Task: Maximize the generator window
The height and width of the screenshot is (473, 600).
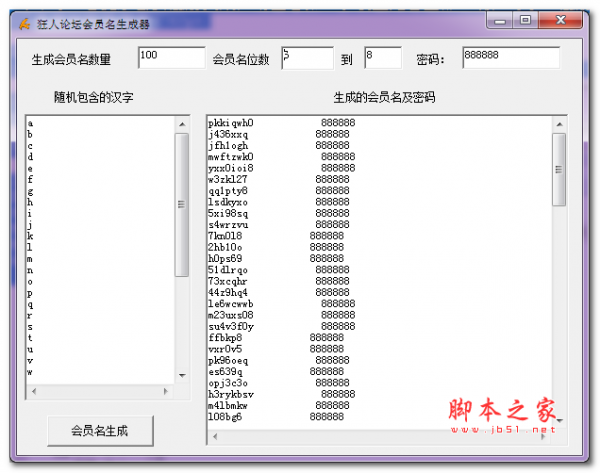Action: pos(525,20)
